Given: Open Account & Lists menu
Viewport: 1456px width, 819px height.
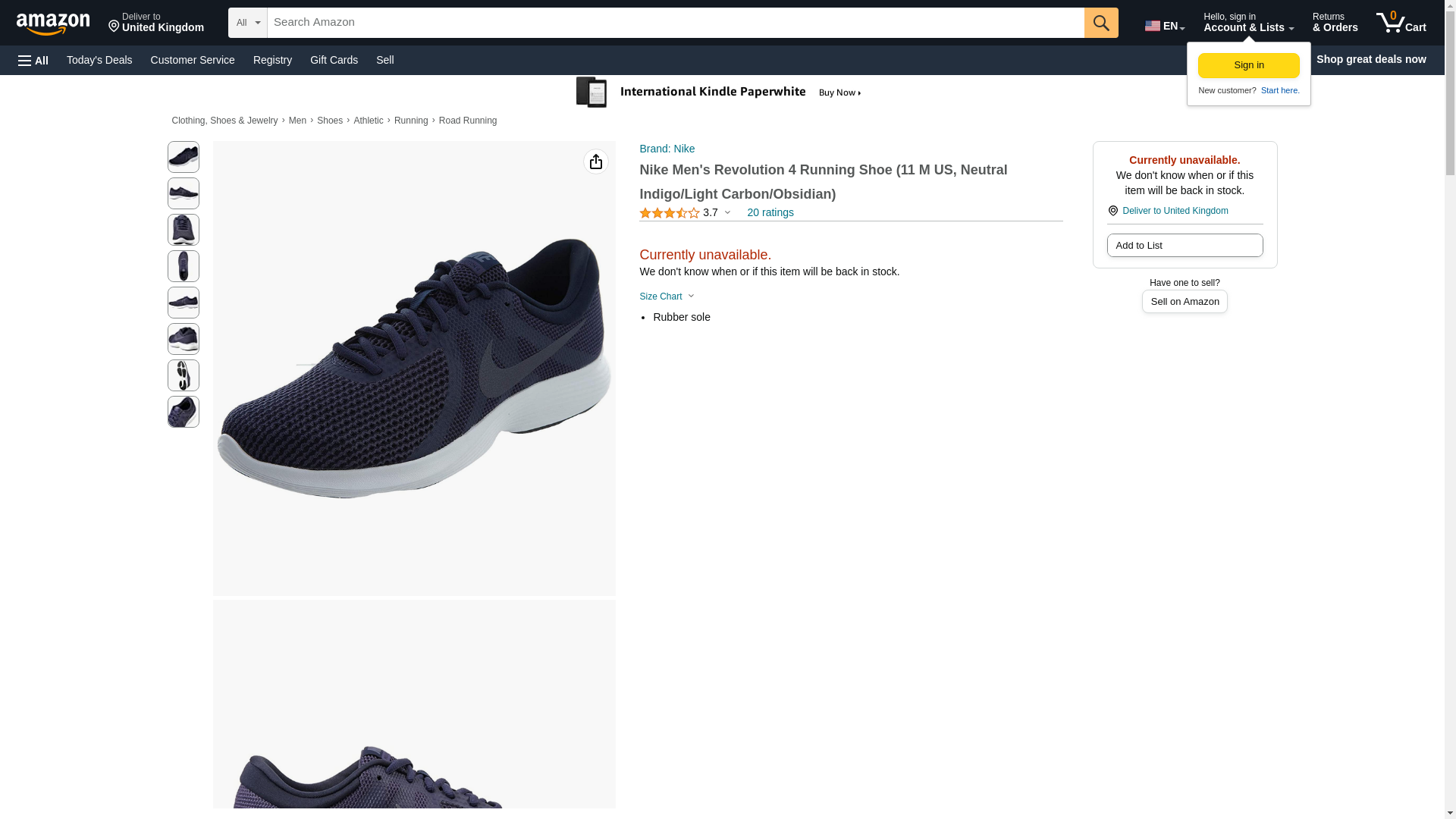Looking at the screenshot, I should [1248, 23].
